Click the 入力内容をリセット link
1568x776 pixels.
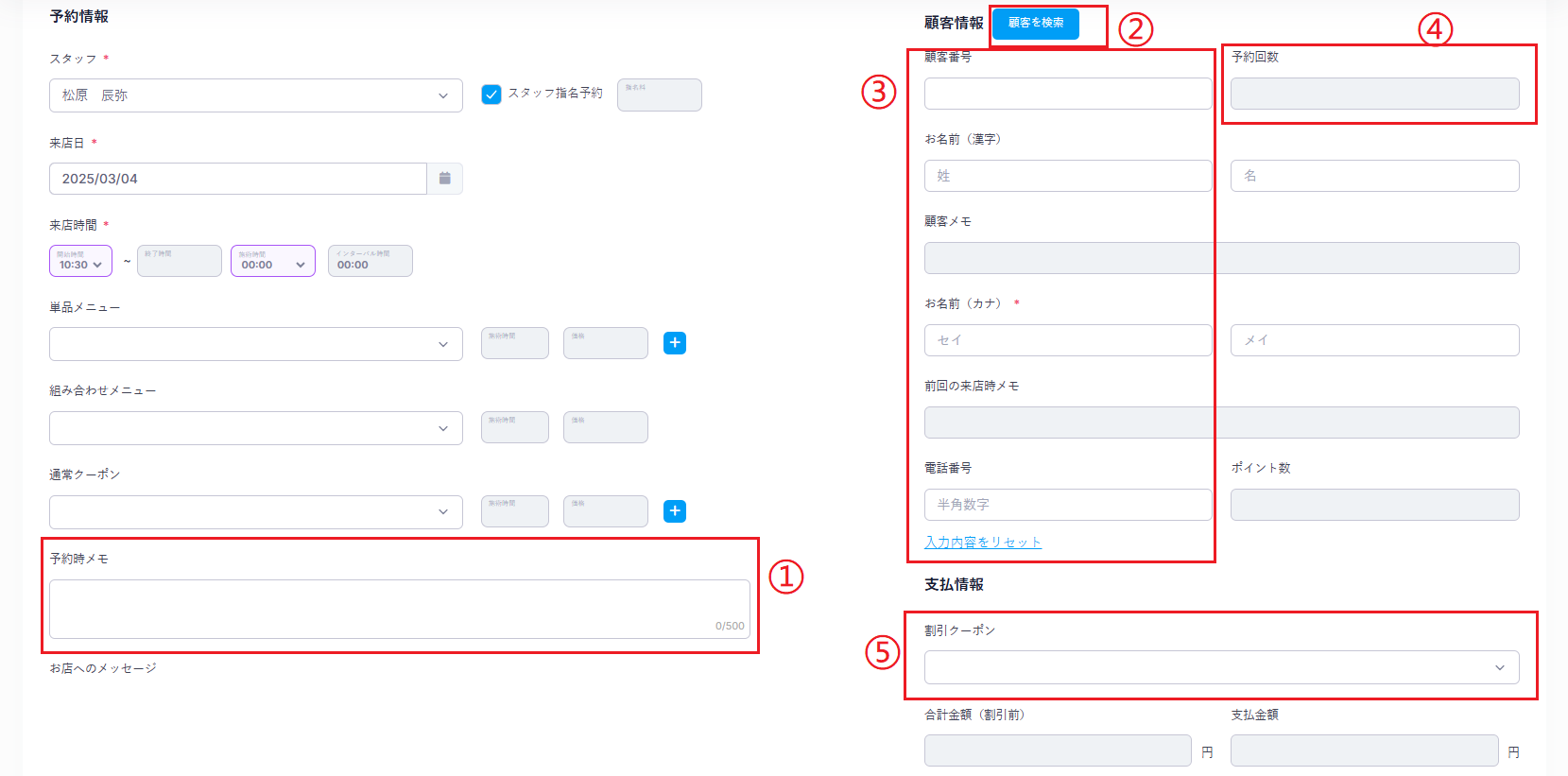[x=983, y=543]
